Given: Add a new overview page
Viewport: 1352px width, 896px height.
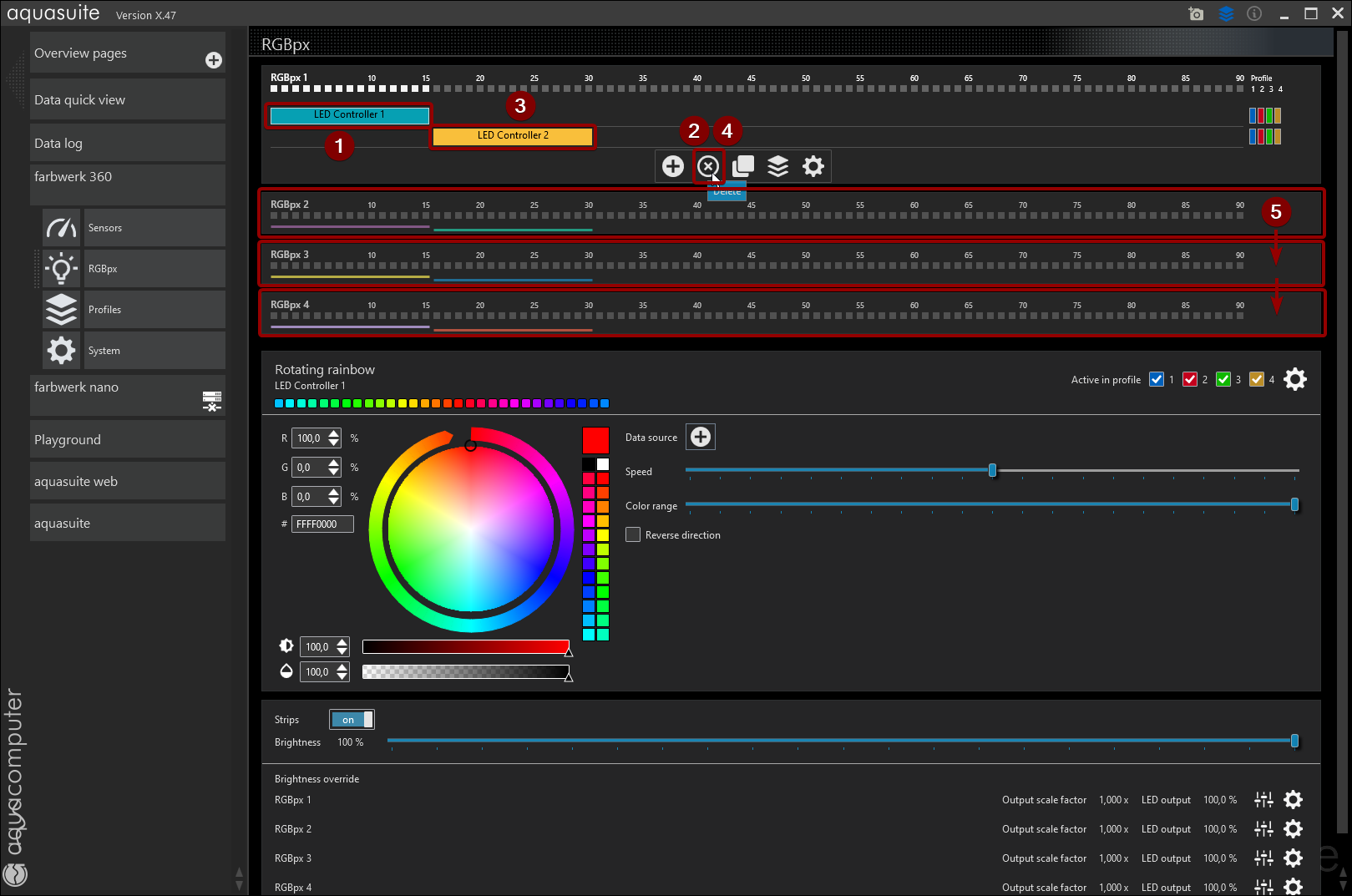Looking at the screenshot, I should (214, 60).
